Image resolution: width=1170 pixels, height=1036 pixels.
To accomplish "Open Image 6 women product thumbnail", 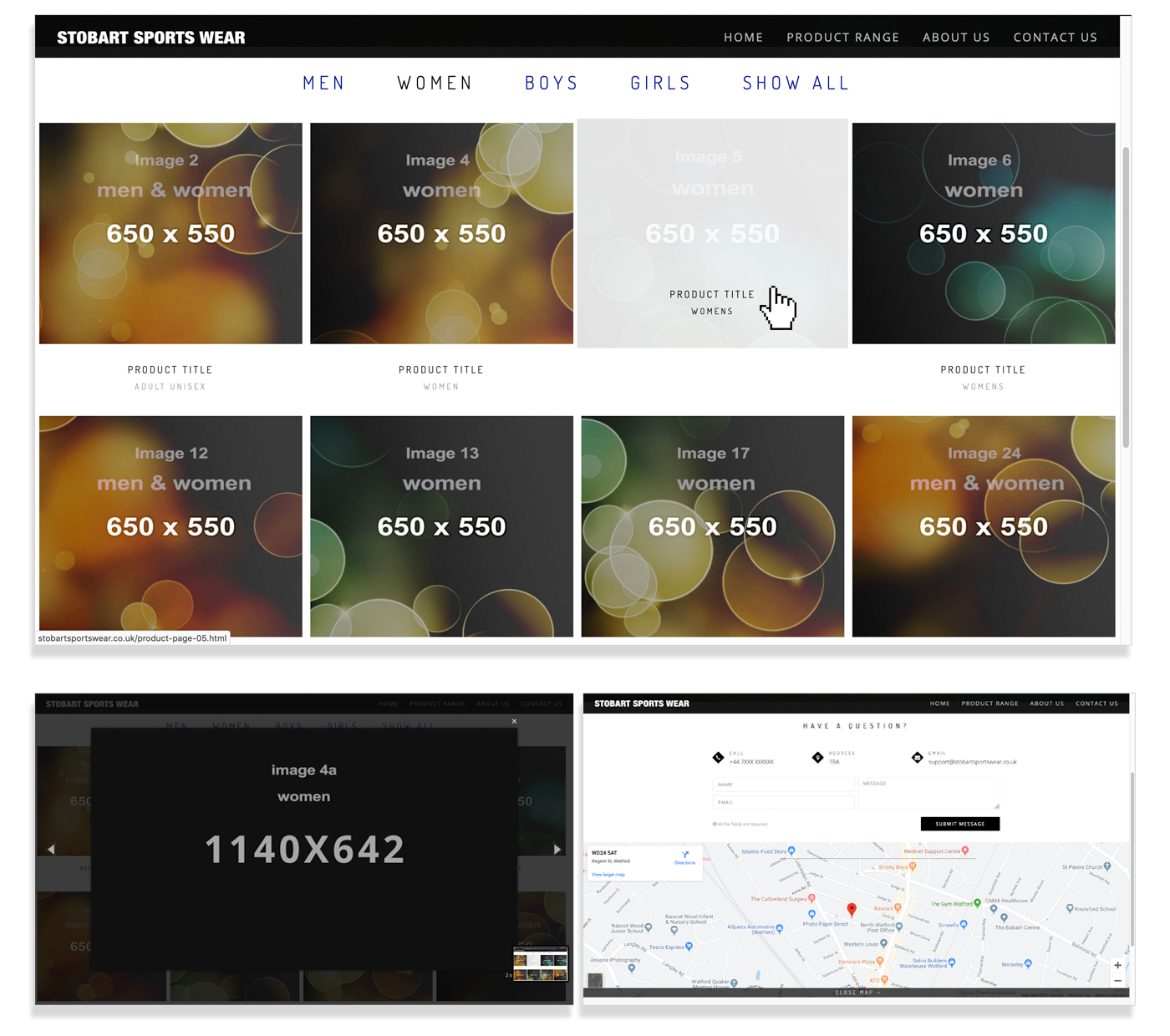I will coord(984,233).
